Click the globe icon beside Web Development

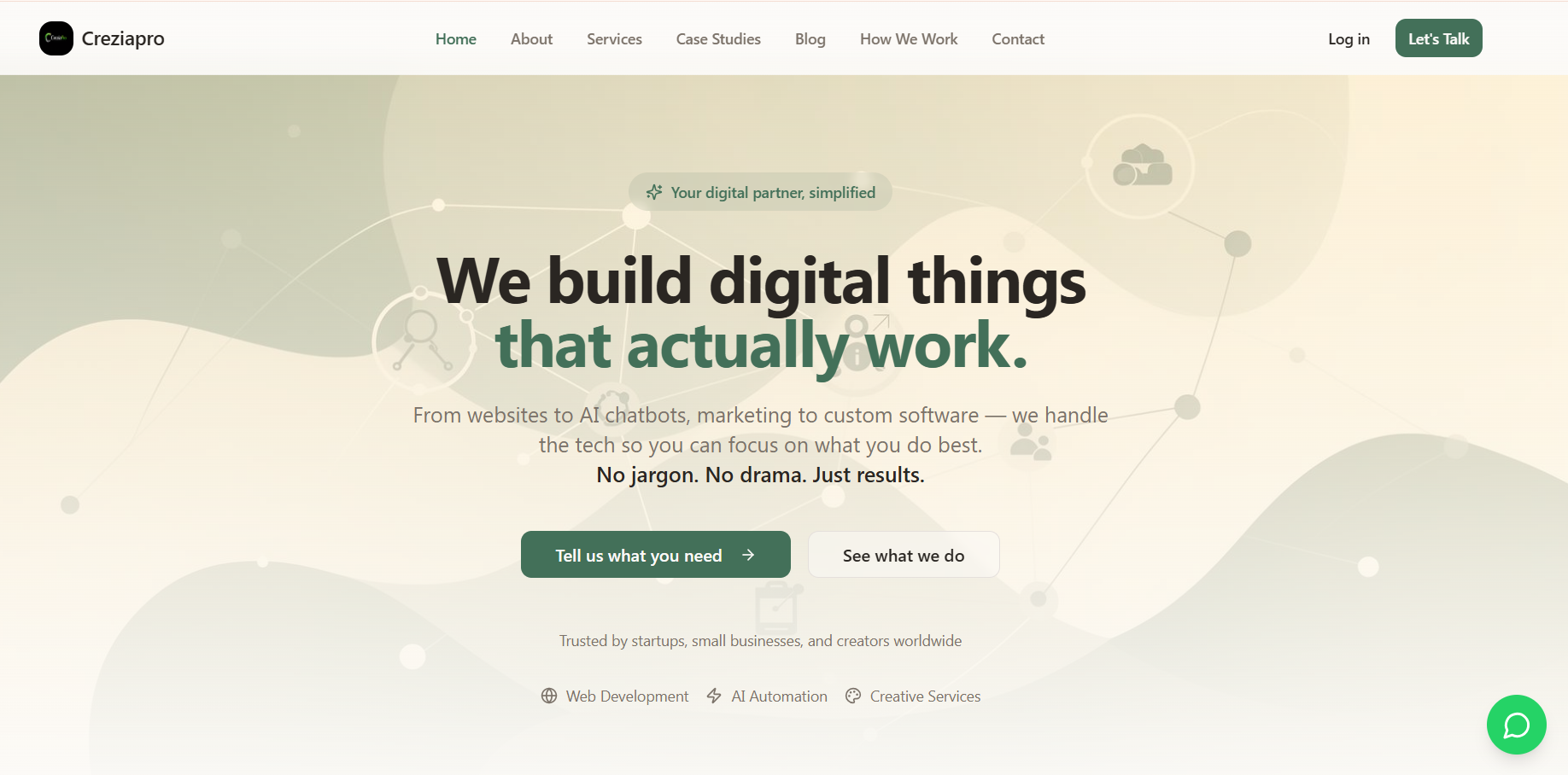(x=549, y=696)
